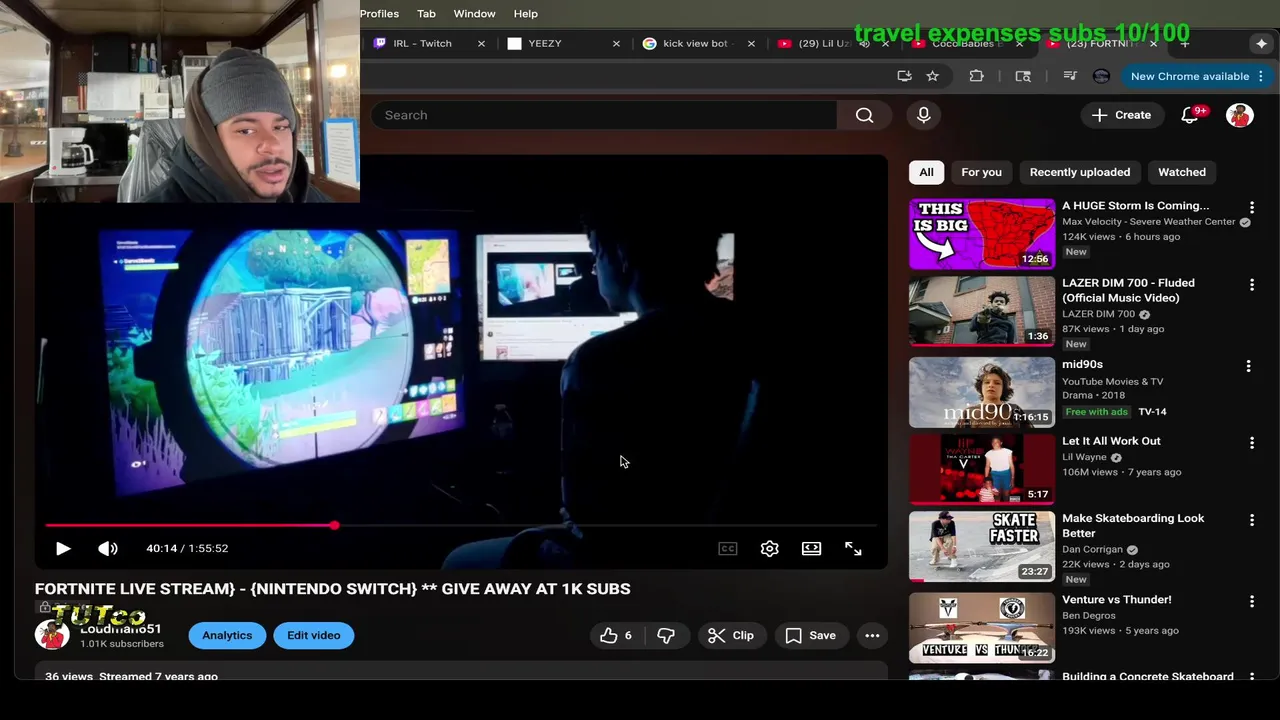Viewport: 1280px width, 720px height.
Task: Open options for Make Skateboarding Look Better
Action: point(1251,520)
